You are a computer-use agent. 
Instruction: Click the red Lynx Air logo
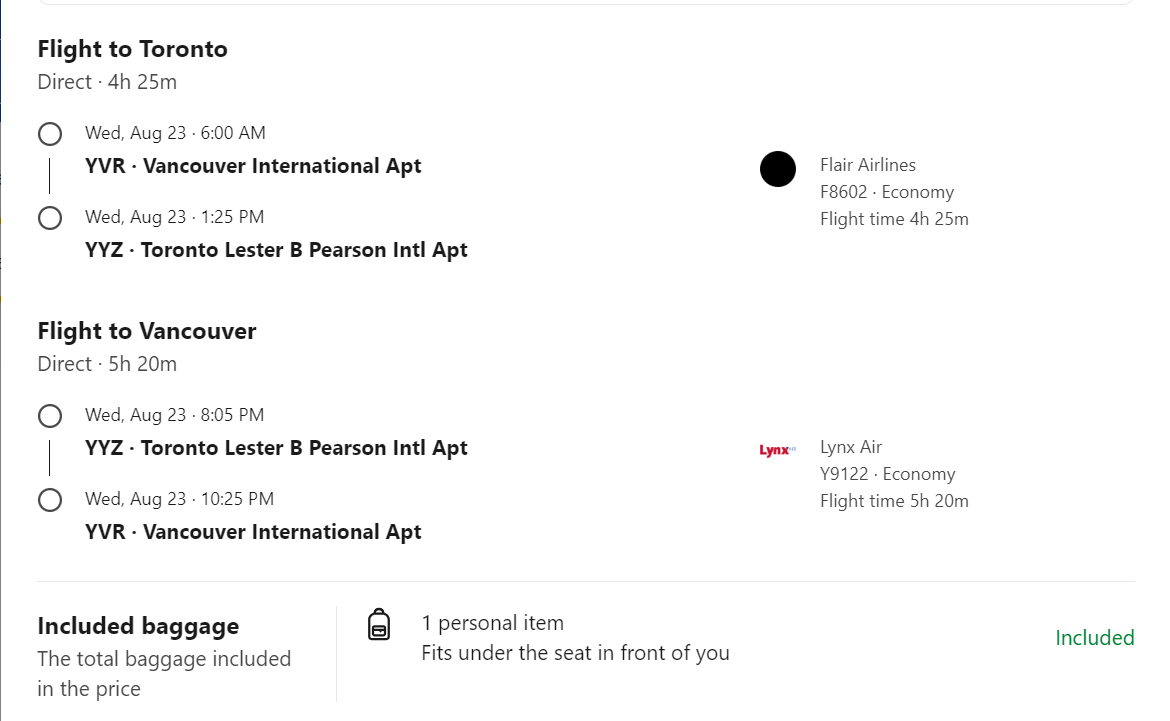pyautogui.click(x=777, y=450)
